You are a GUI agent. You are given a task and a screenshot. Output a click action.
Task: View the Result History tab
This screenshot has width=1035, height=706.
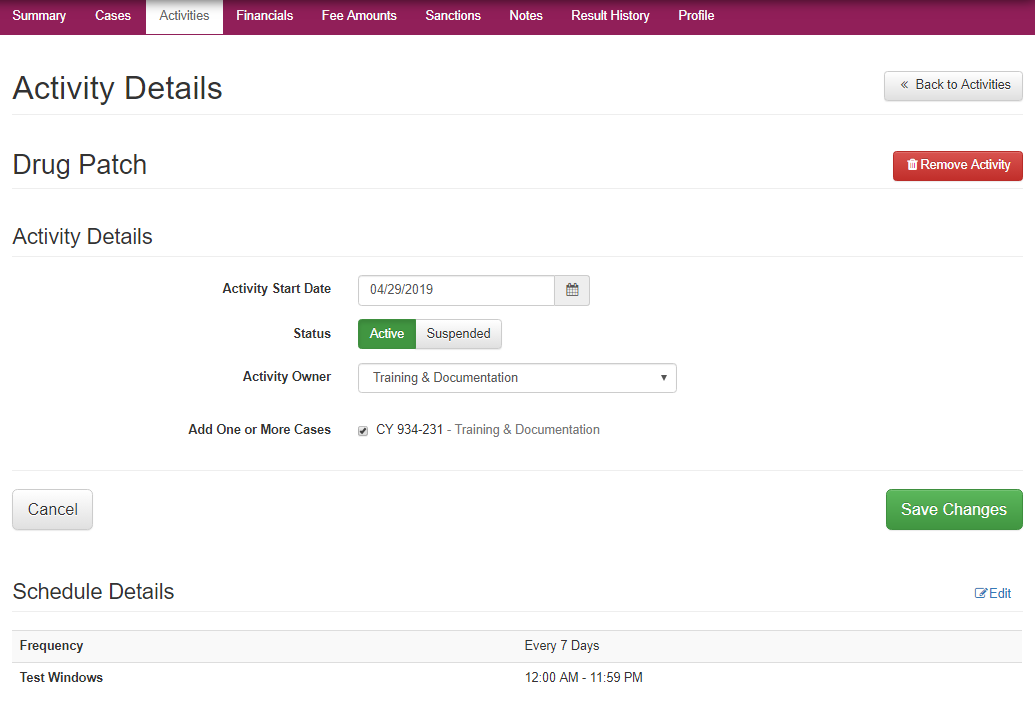pyautogui.click(x=610, y=16)
